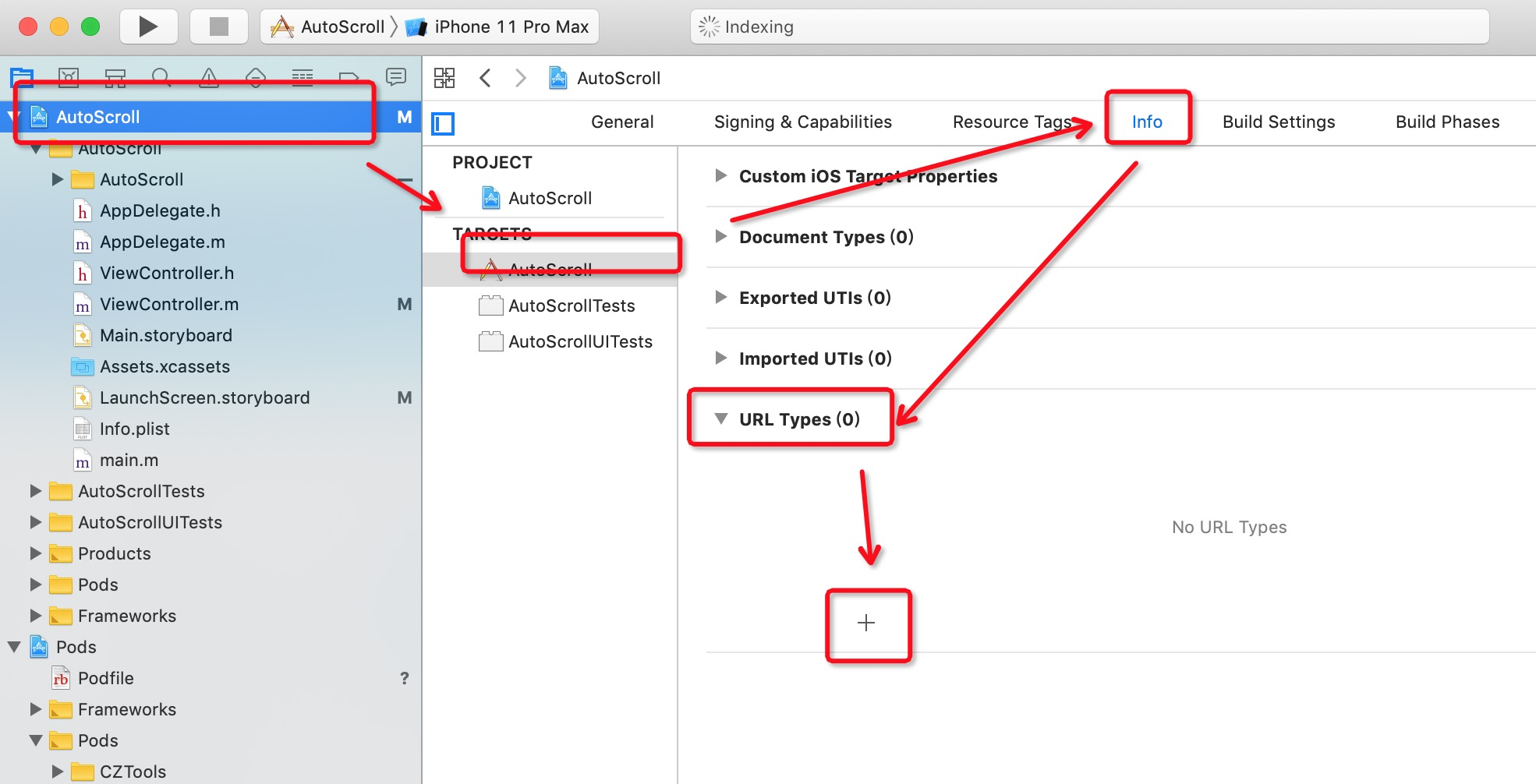Expand Document Types section
This screenshot has height=784, width=1536.
(x=720, y=237)
